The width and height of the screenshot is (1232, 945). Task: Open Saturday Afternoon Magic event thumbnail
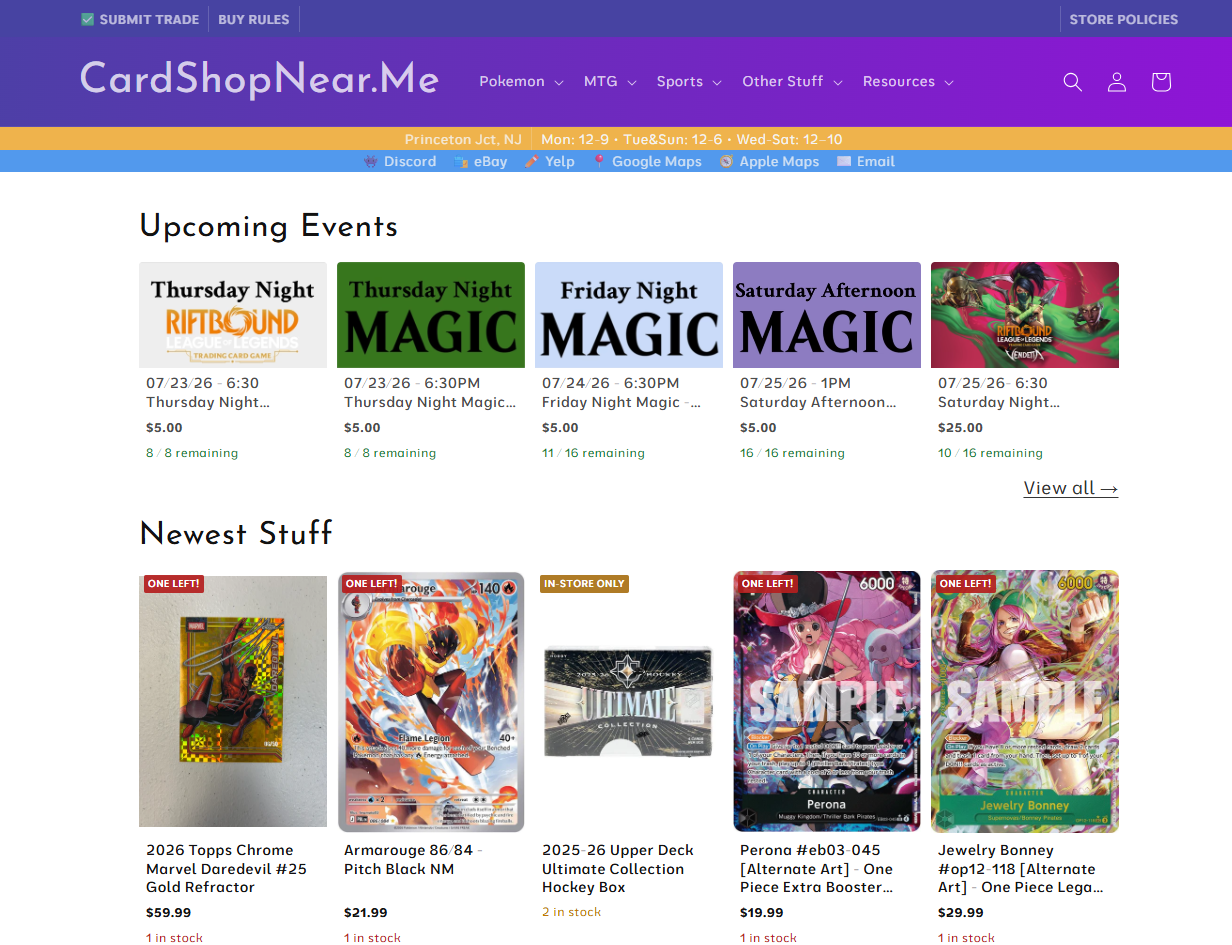click(827, 315)
